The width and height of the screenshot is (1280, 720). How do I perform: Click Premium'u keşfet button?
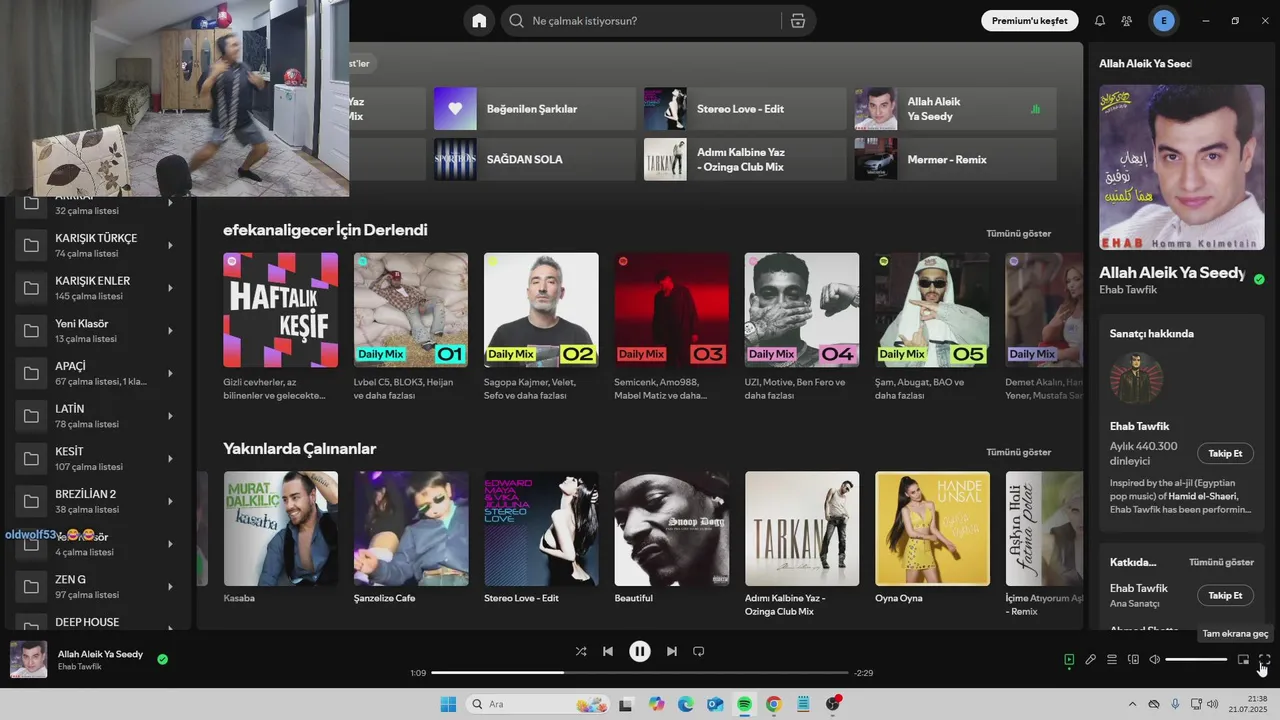(x=1029, y=21)
